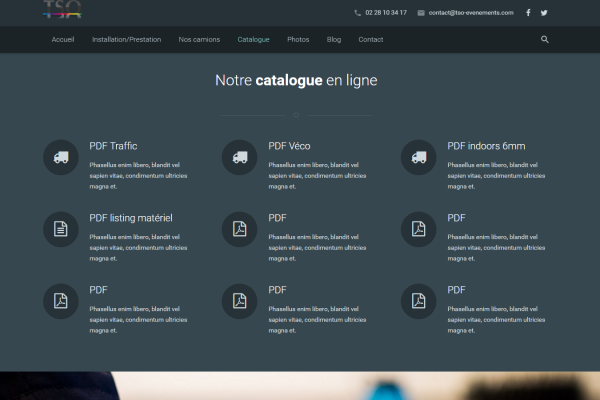Select the Catalogue menu item
The image size is (600, 400).
click(253, 39)
